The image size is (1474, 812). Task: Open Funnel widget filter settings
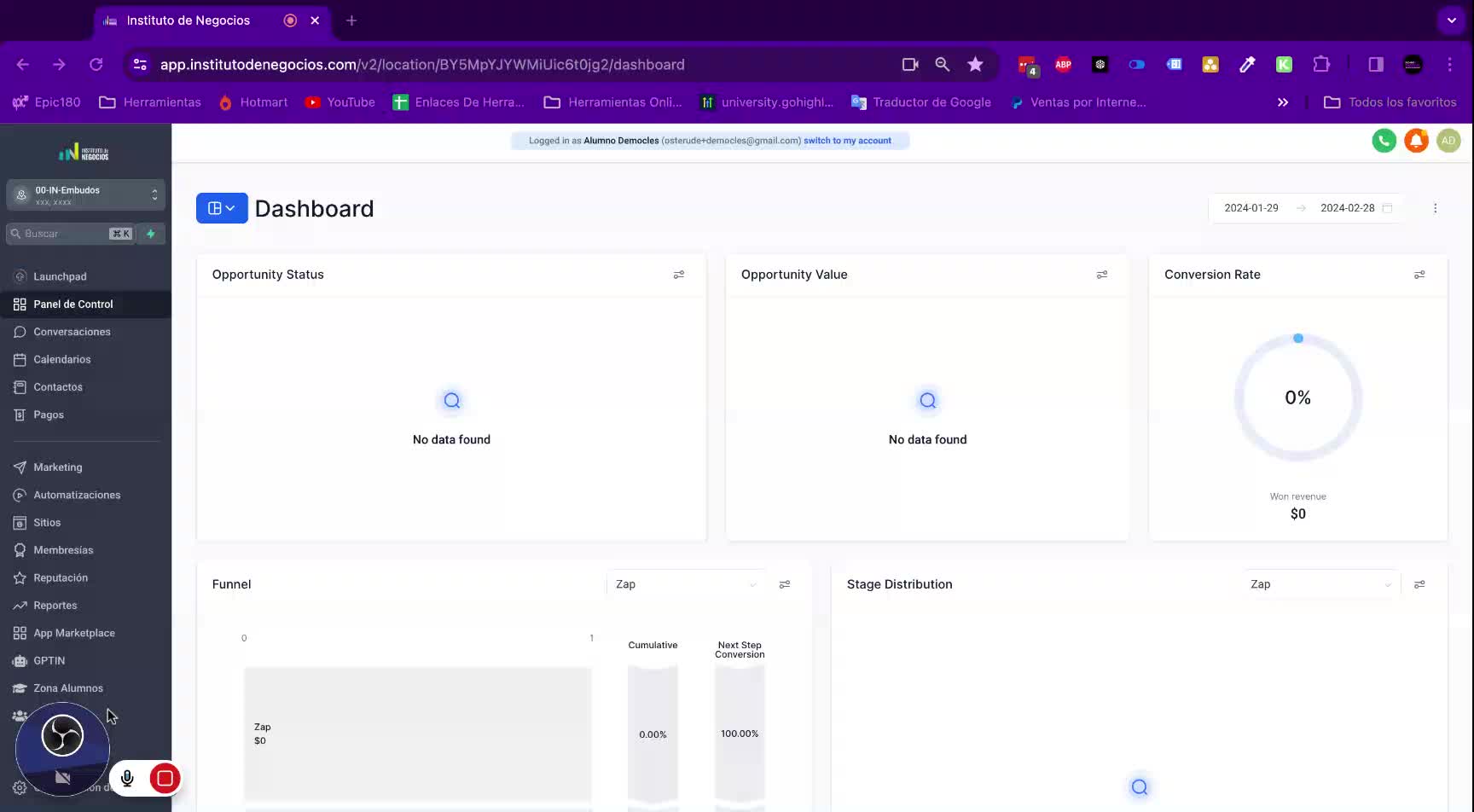(785, 584)
